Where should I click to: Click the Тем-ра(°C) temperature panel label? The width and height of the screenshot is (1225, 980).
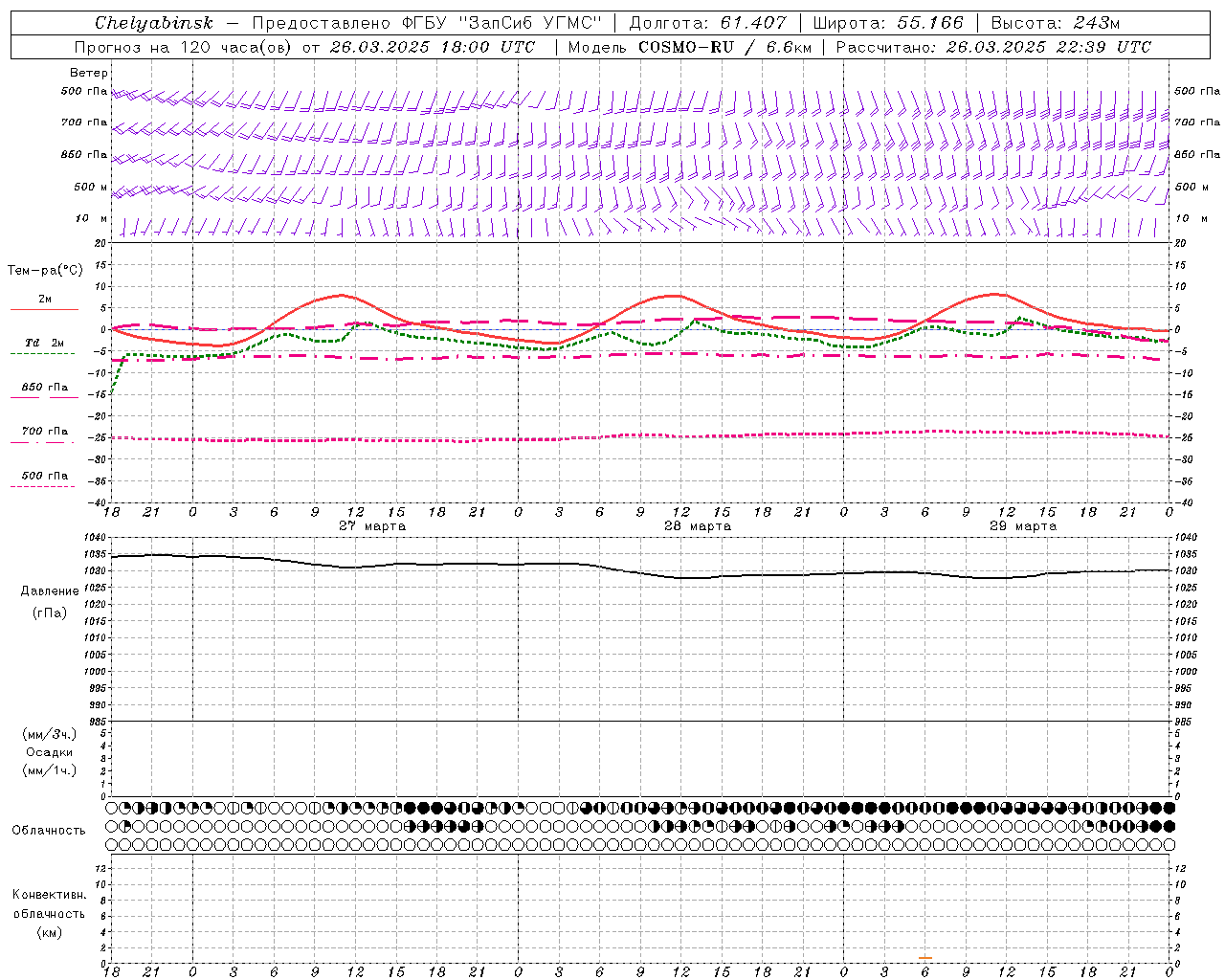click(x=45, y=271)
